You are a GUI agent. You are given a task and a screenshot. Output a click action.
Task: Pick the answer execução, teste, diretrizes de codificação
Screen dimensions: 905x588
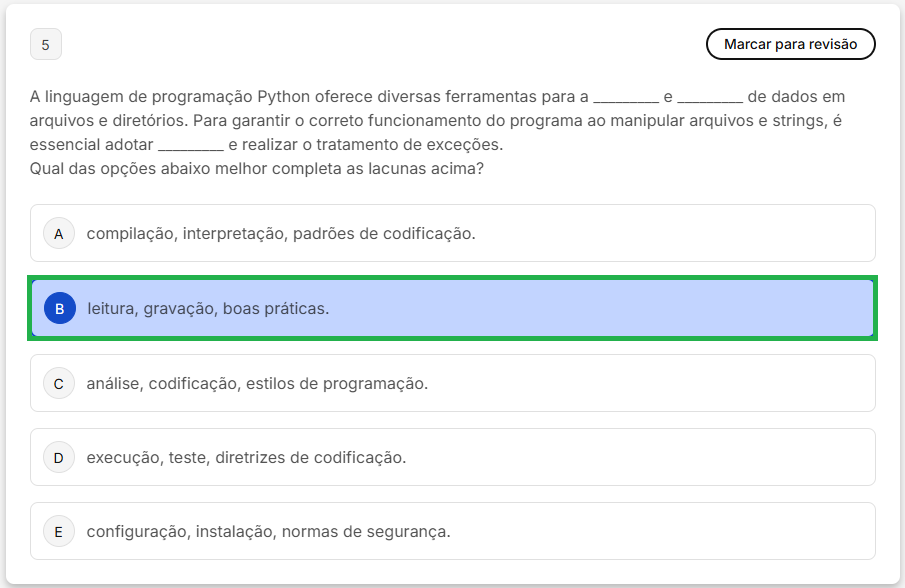coord(246,458)
